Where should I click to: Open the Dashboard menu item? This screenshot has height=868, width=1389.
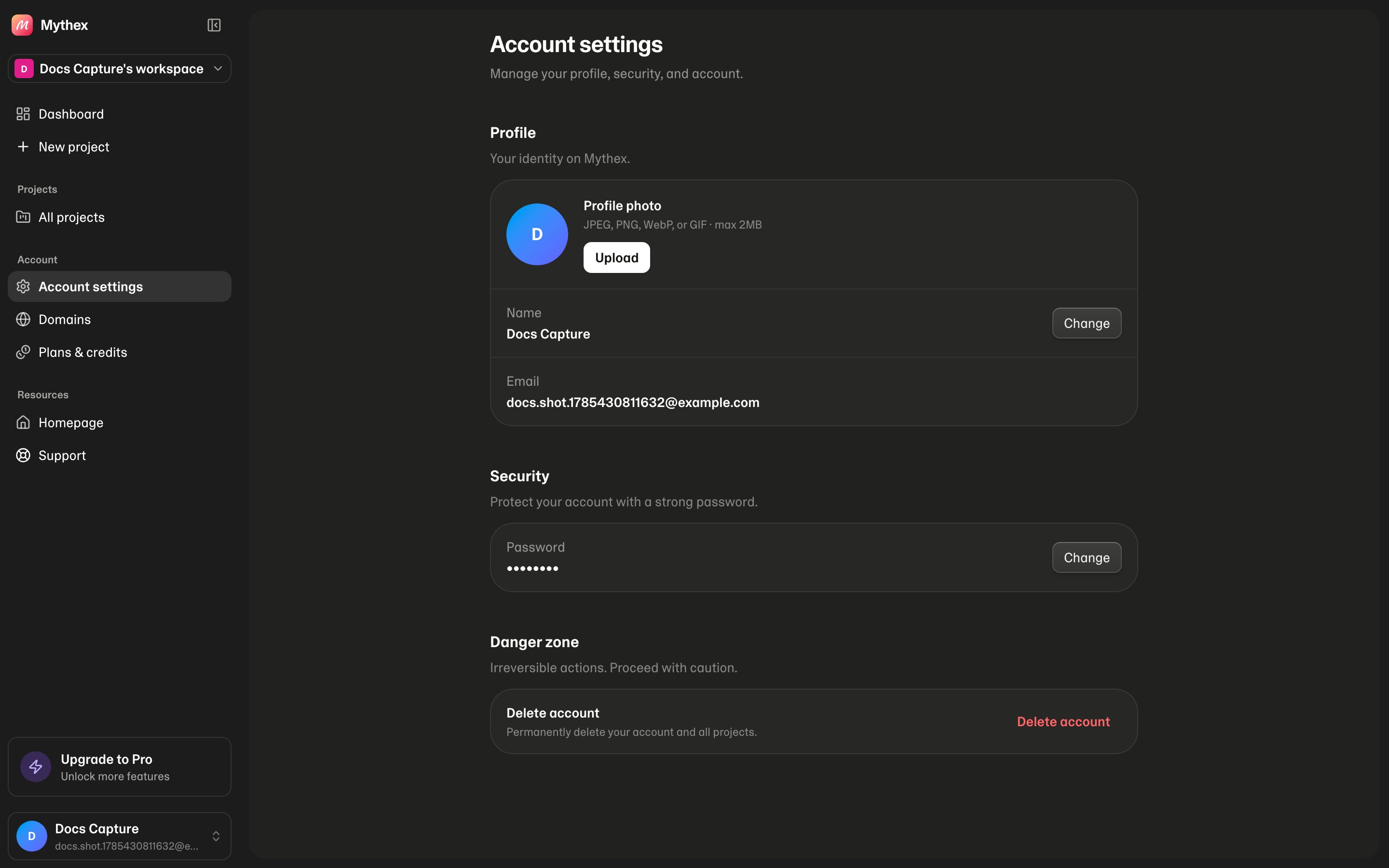(120, 114)
